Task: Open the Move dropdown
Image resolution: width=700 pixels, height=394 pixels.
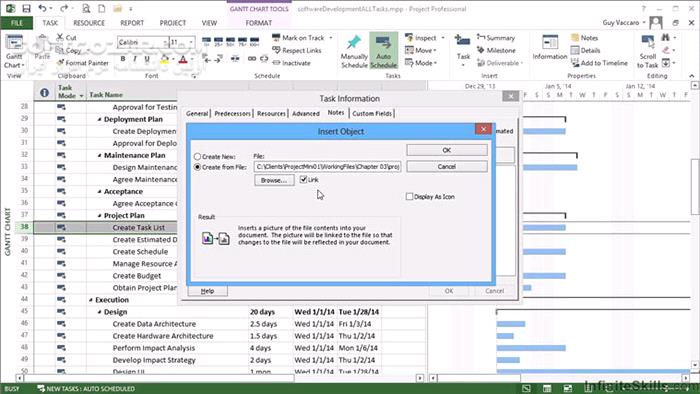Action: point(421,50)
